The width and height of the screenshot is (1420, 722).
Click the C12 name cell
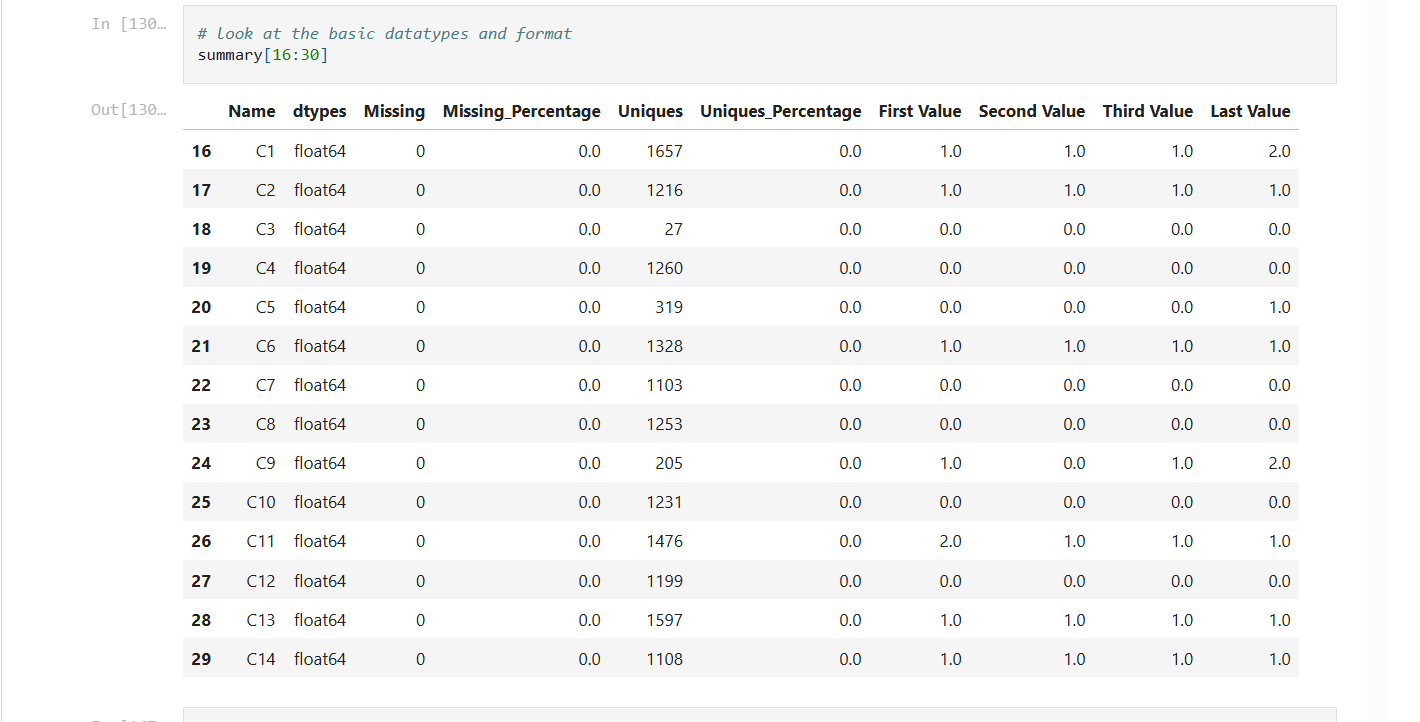261,581
